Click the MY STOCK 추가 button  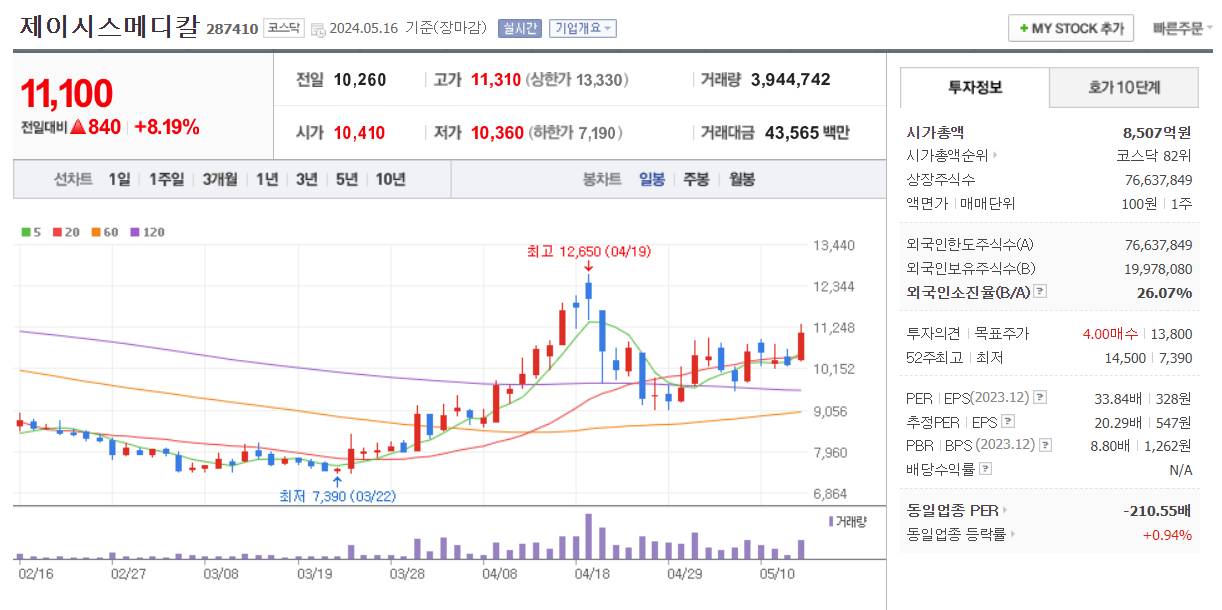[x=1069, y=28]
